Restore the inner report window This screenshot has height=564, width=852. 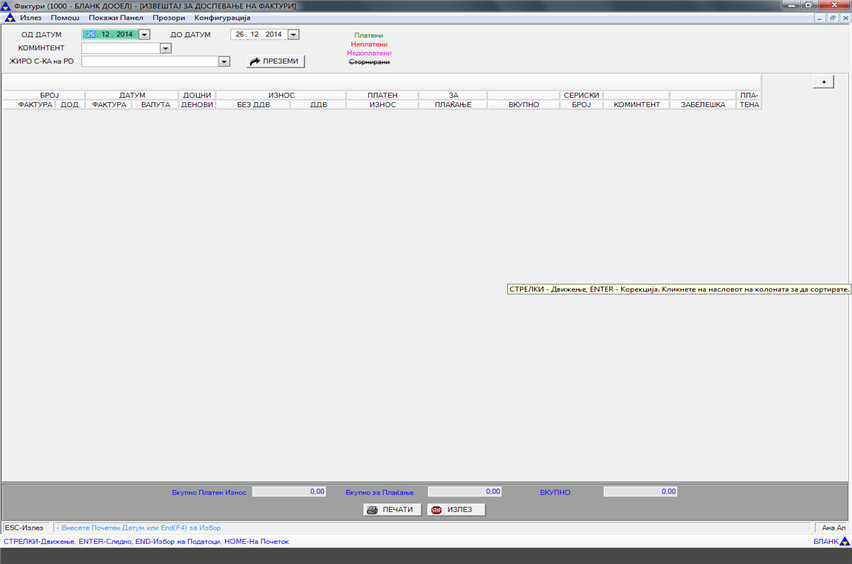click(x=832, y=18)
